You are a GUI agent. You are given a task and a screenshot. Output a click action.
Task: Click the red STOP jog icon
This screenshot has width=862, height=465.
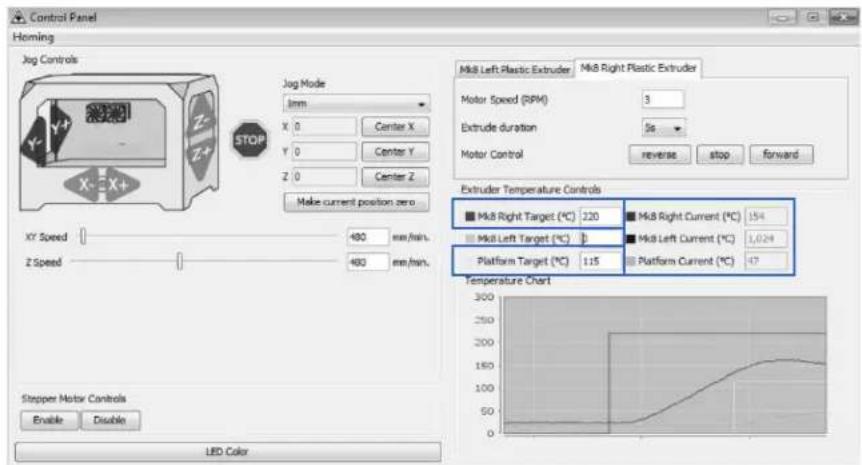pos(250,140)
